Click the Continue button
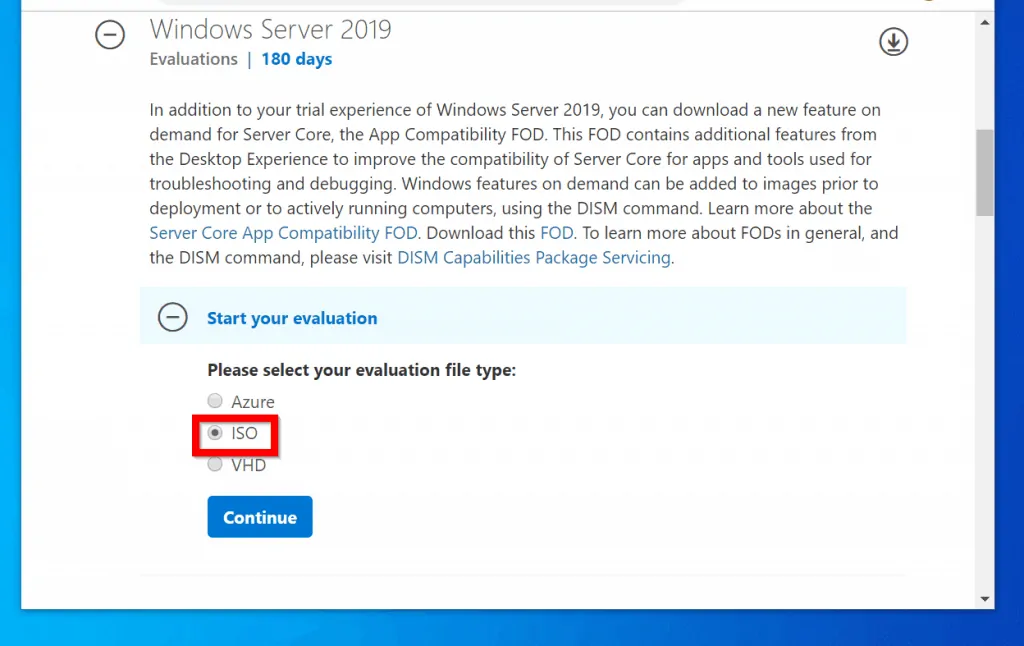Screen dimensions: 1024x646 pyautogui.click(x=259, y=517)
